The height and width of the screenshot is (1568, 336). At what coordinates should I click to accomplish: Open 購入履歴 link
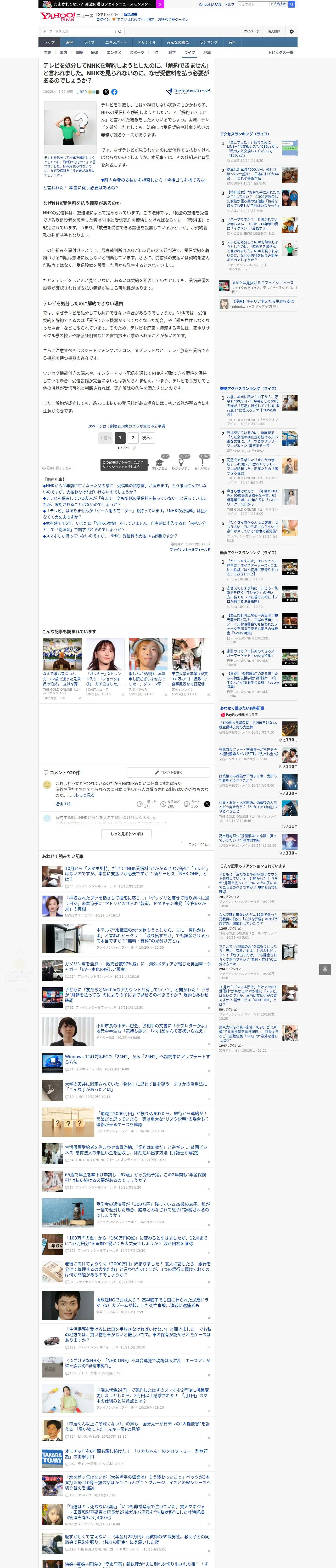click(274, 31)
